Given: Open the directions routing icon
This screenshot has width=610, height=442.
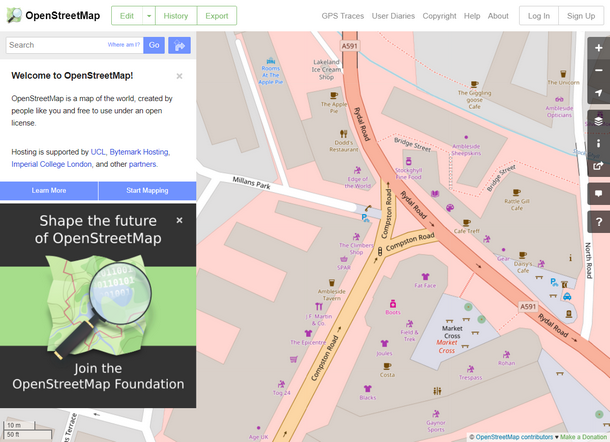Looking at the screenshot, I should pos(179,46).
